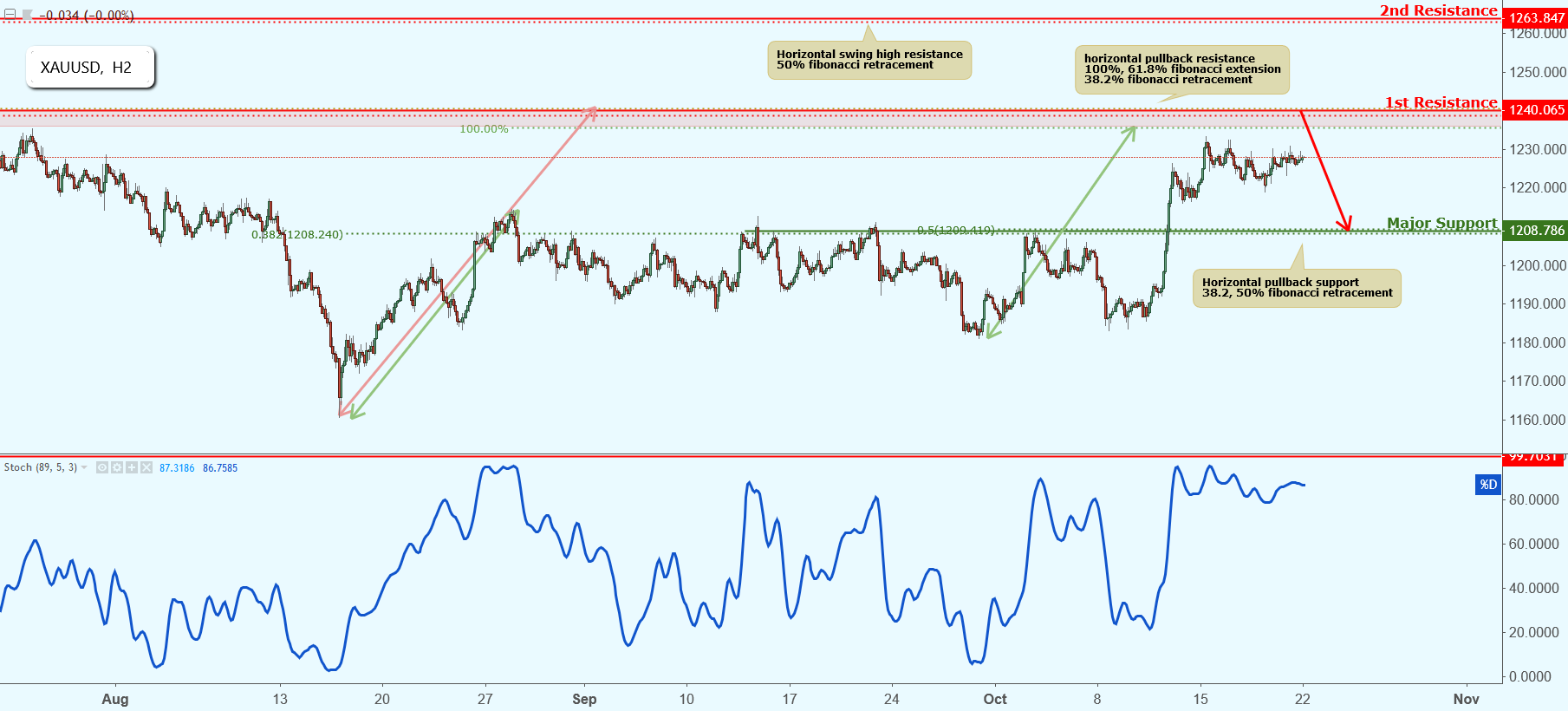Screen dimensions: 1568x711
Task: Click the -0.034 (-0.00%) change value
Action: (87, 15)
